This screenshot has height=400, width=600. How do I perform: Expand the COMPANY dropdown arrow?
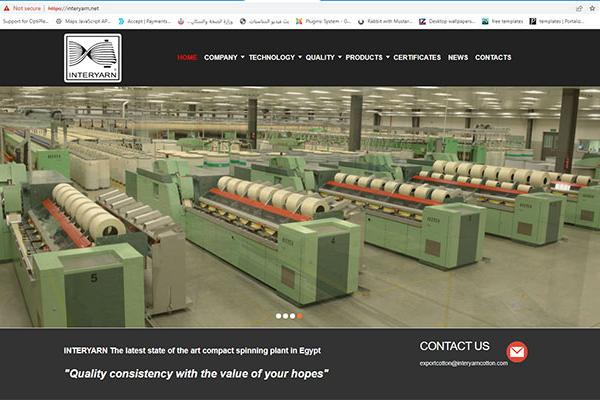coord(243,57)
